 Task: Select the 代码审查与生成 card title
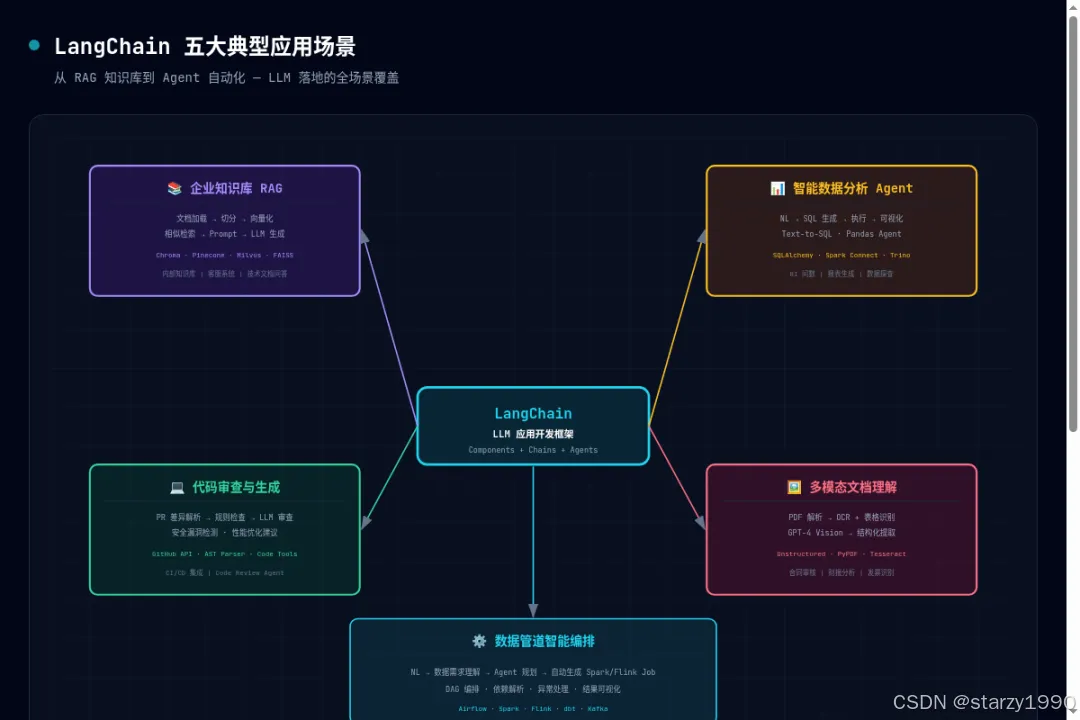[x=236, y=487]
